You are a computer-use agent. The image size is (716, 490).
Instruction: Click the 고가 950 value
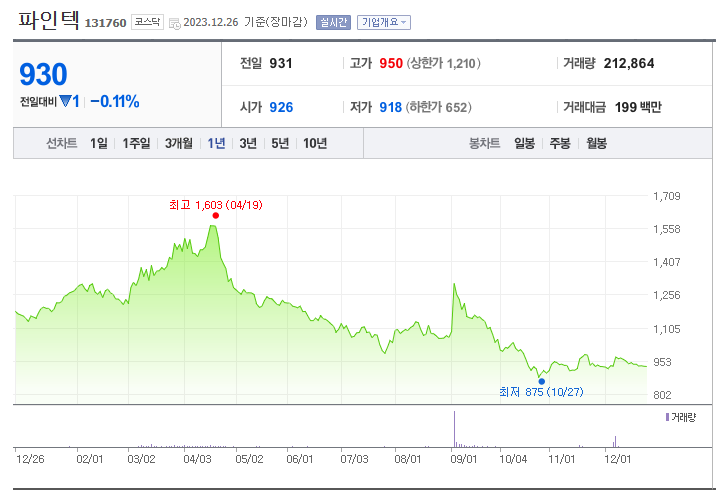pyautogui.click(x=391, y=63)
